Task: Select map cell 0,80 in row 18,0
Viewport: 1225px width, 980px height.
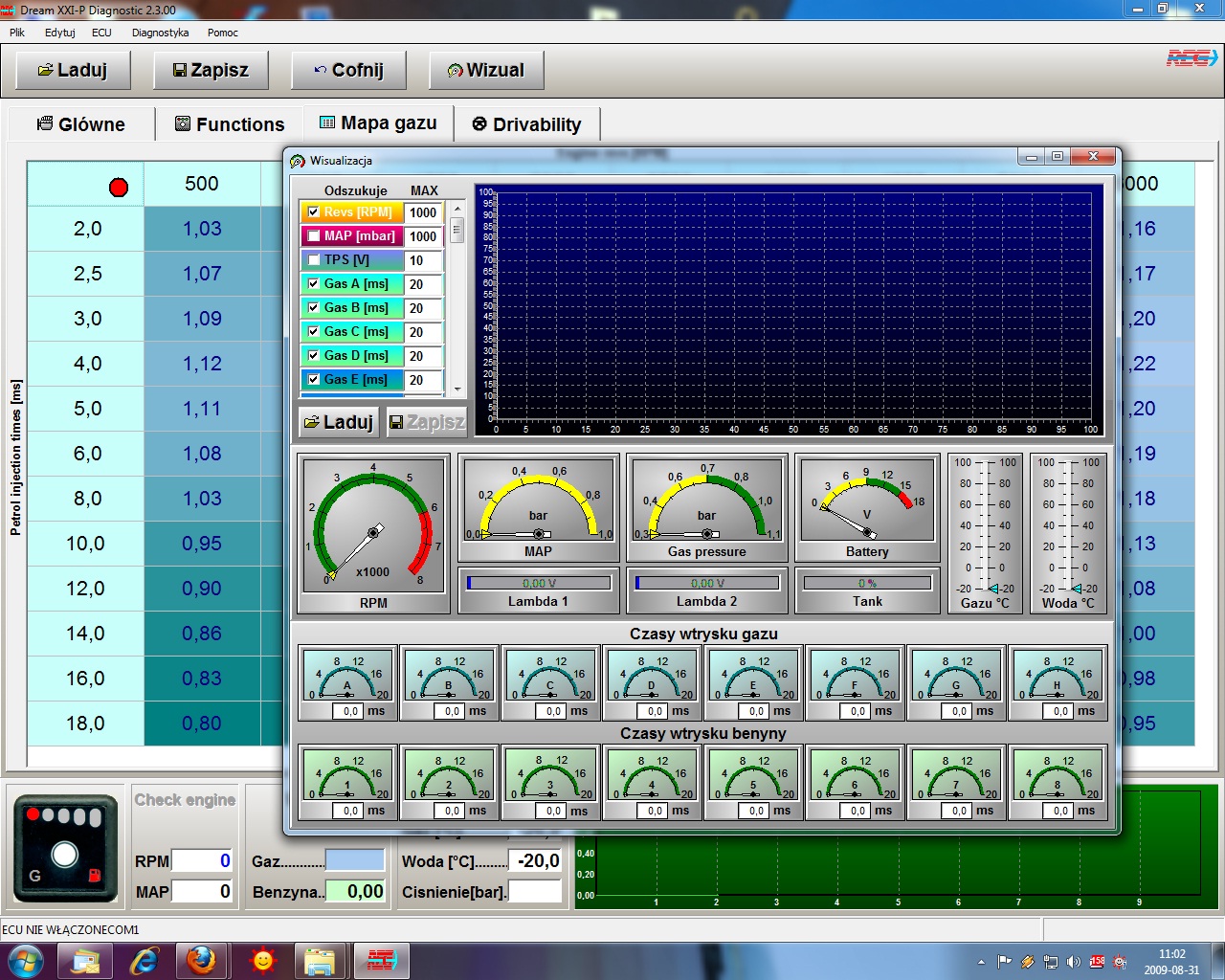Action: (x=202, y=724)
